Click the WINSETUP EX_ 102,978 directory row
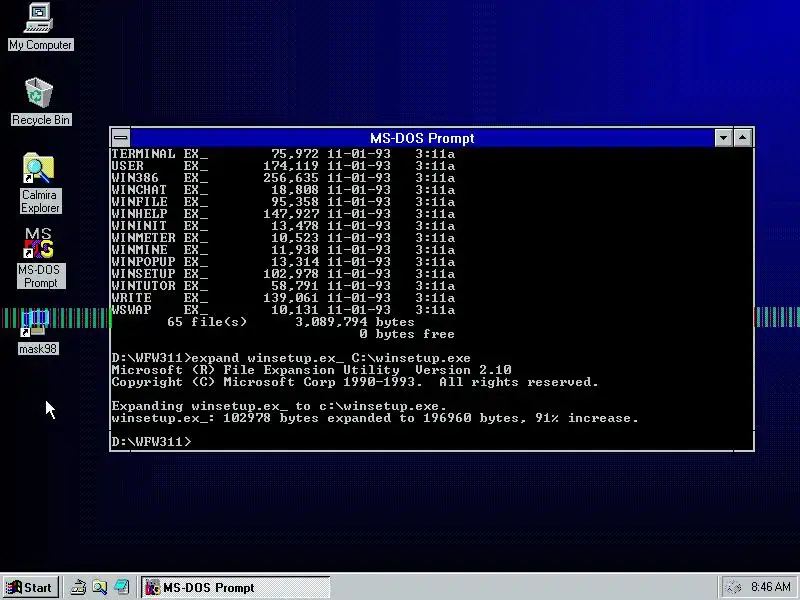The width and height of the screenshot is (800, 600). point(283,273)
